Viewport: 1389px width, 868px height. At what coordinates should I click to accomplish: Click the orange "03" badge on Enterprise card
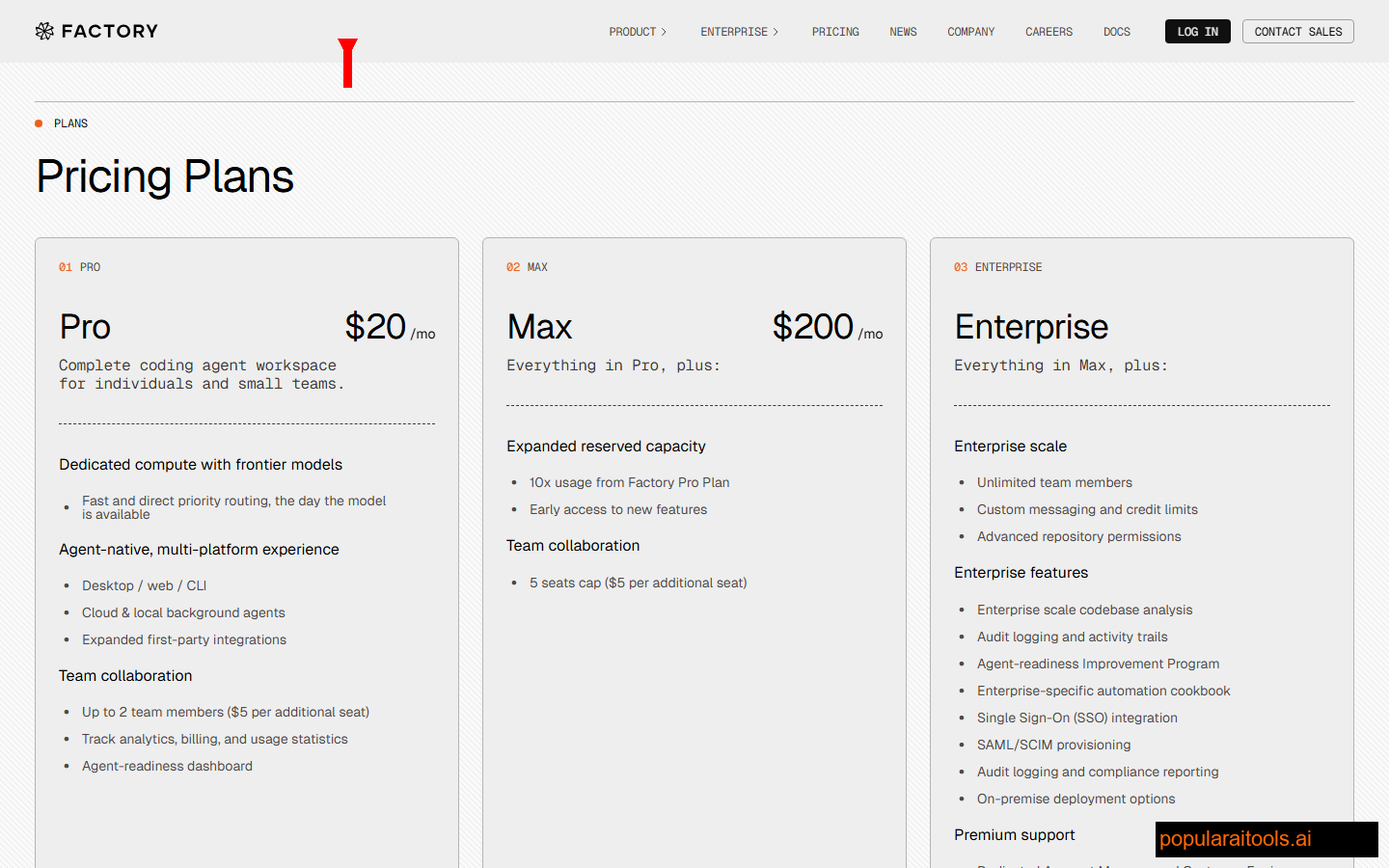961,267
